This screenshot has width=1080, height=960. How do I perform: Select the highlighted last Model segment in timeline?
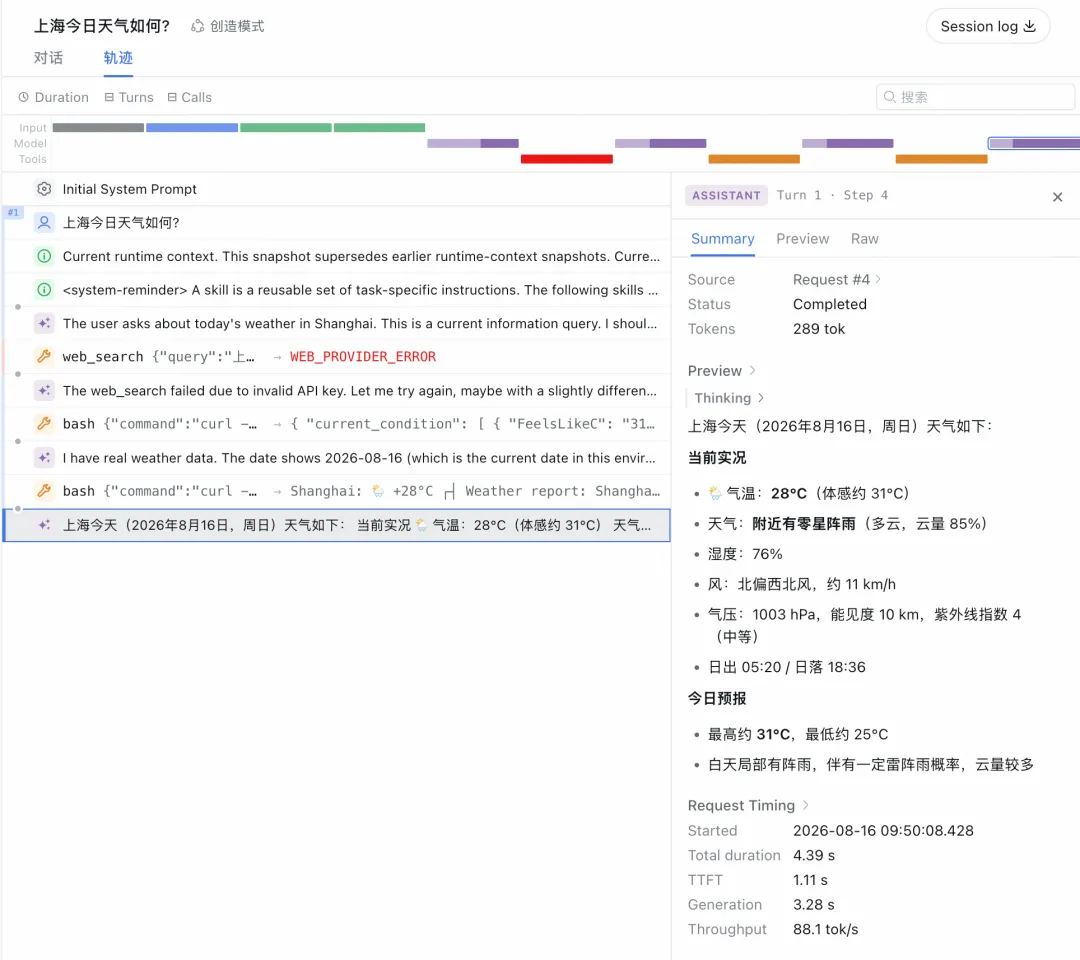[1034, 143]
